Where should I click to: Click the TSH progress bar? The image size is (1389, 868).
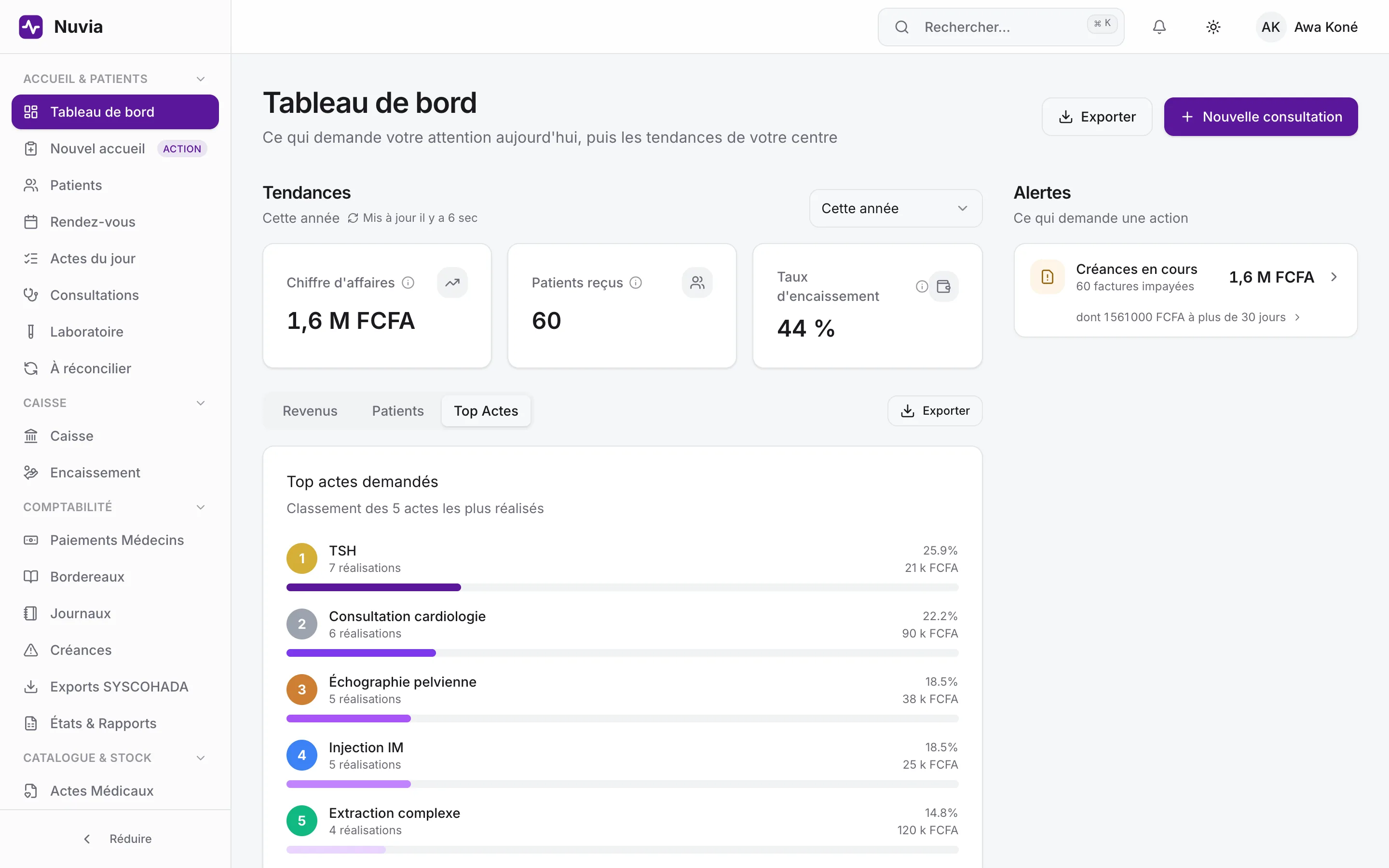click(622, 587)
